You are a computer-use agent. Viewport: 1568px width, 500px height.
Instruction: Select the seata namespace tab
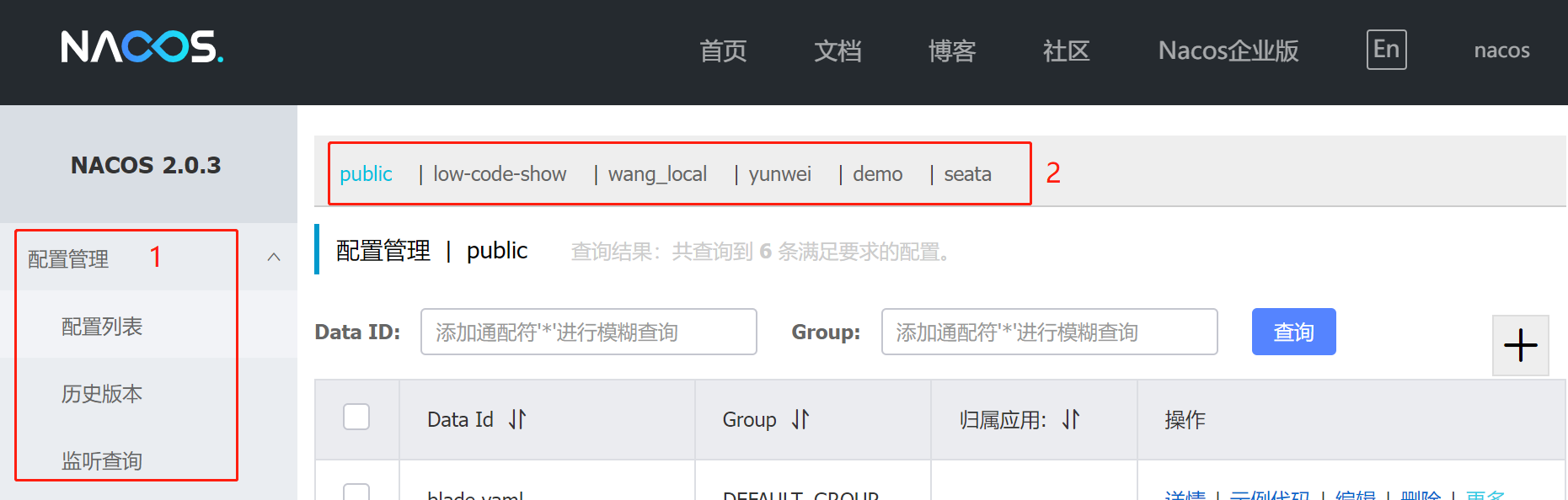[967, 174]
